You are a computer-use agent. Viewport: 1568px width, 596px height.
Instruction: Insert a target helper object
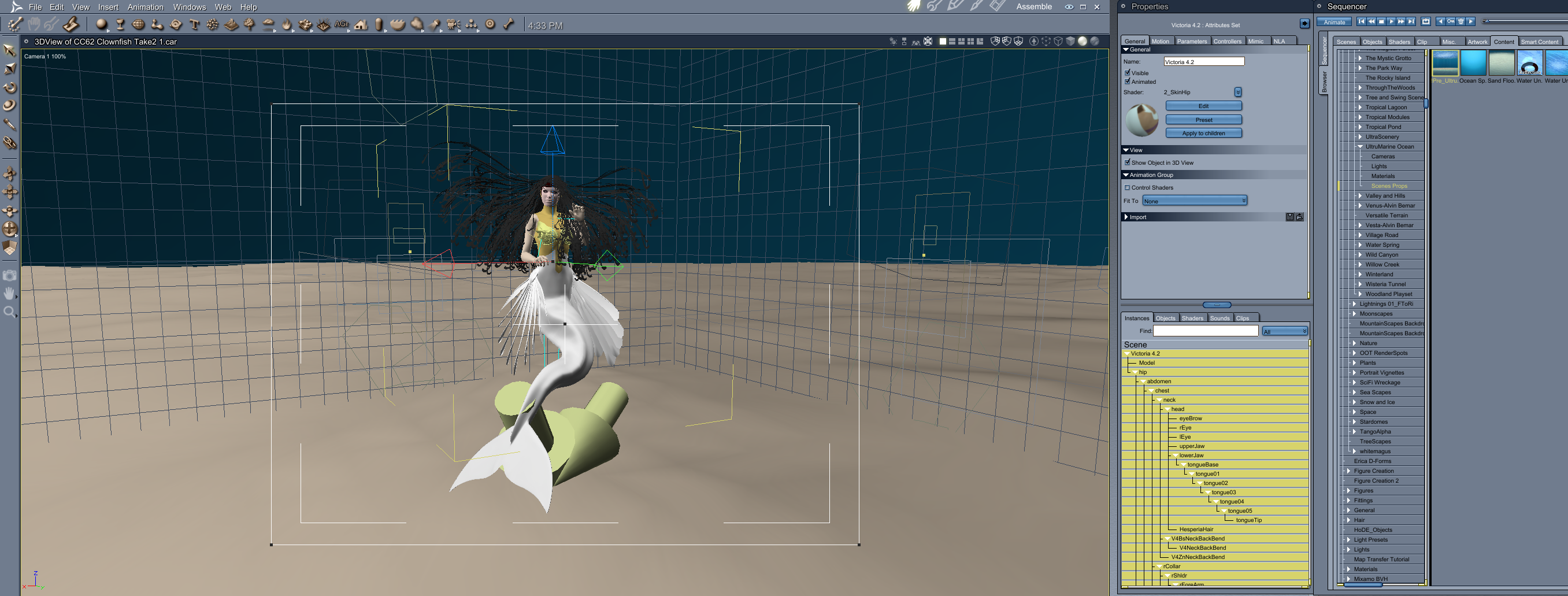click(x=490, y=24)
